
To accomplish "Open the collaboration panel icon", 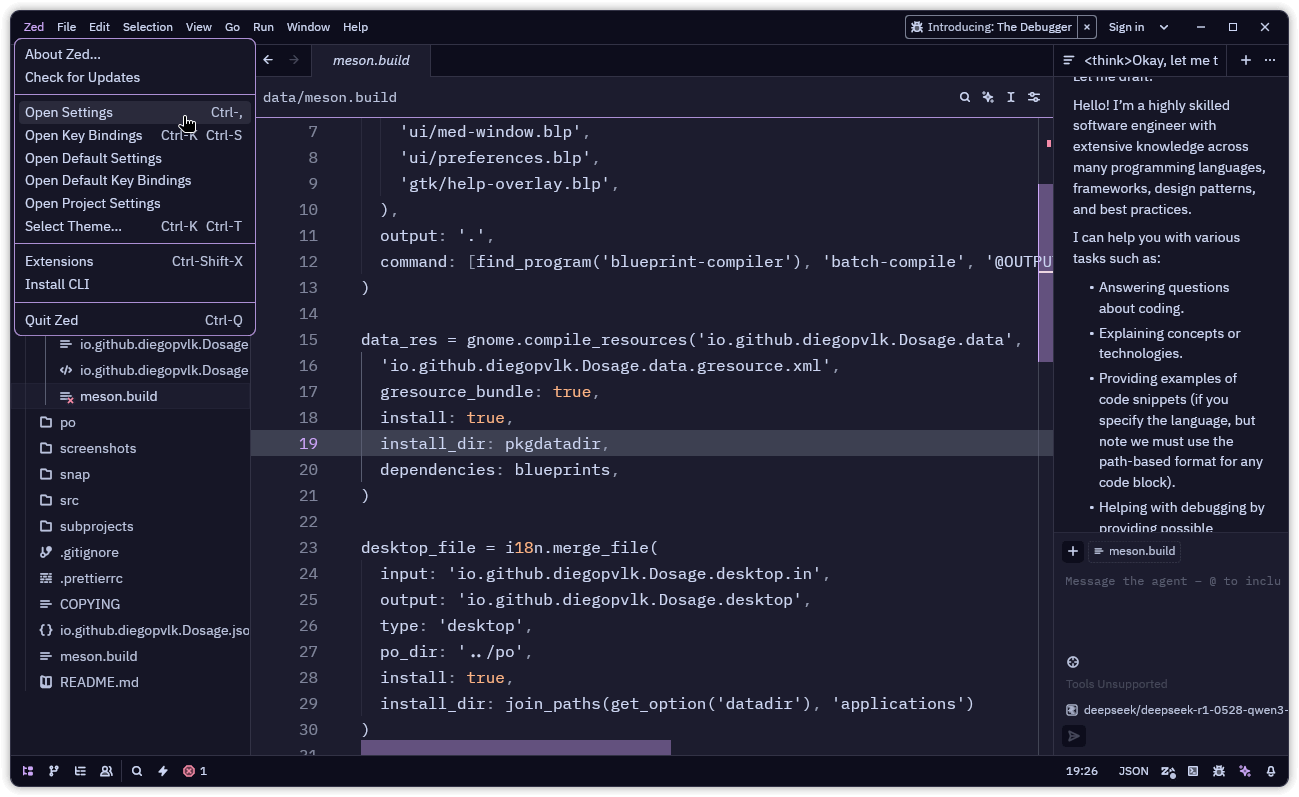I will tap(106, 771).
